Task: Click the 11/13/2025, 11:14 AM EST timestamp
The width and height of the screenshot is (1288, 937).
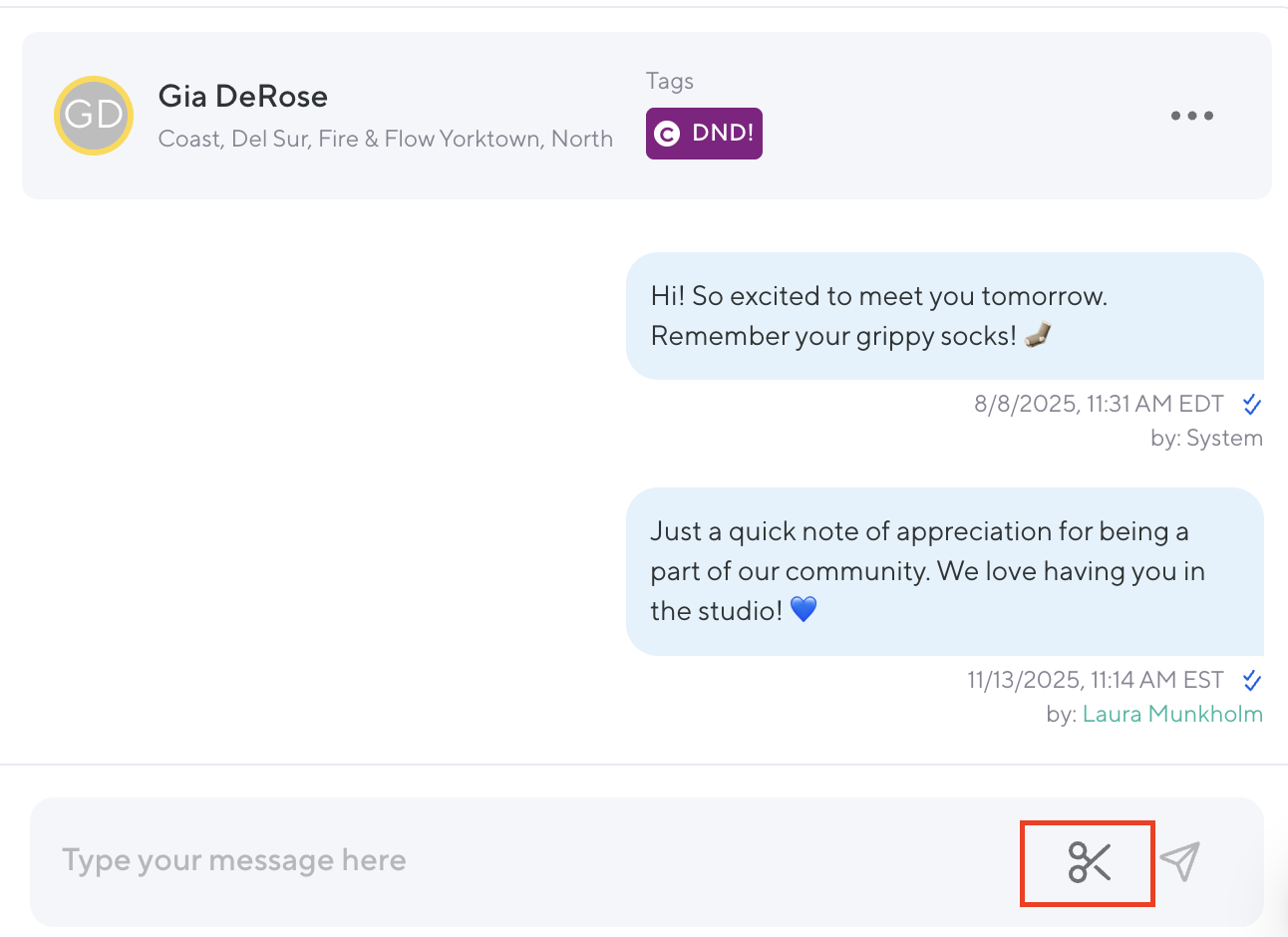Action: click(x=1095, y=680)
